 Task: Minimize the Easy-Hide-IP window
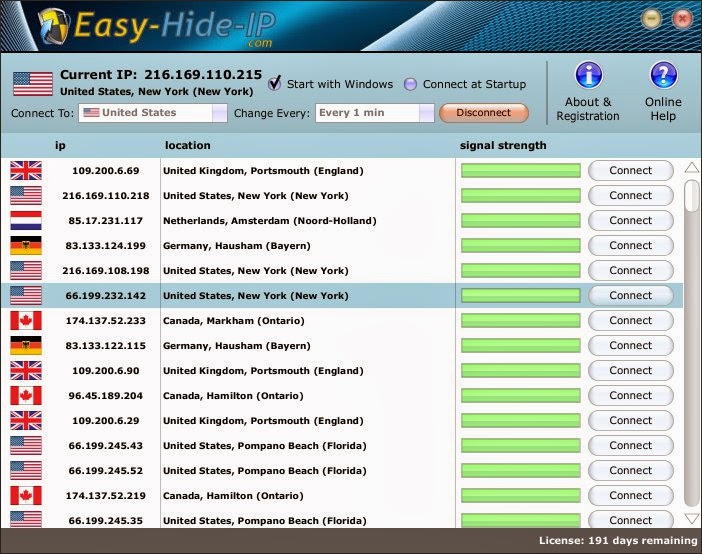point(651,19)
